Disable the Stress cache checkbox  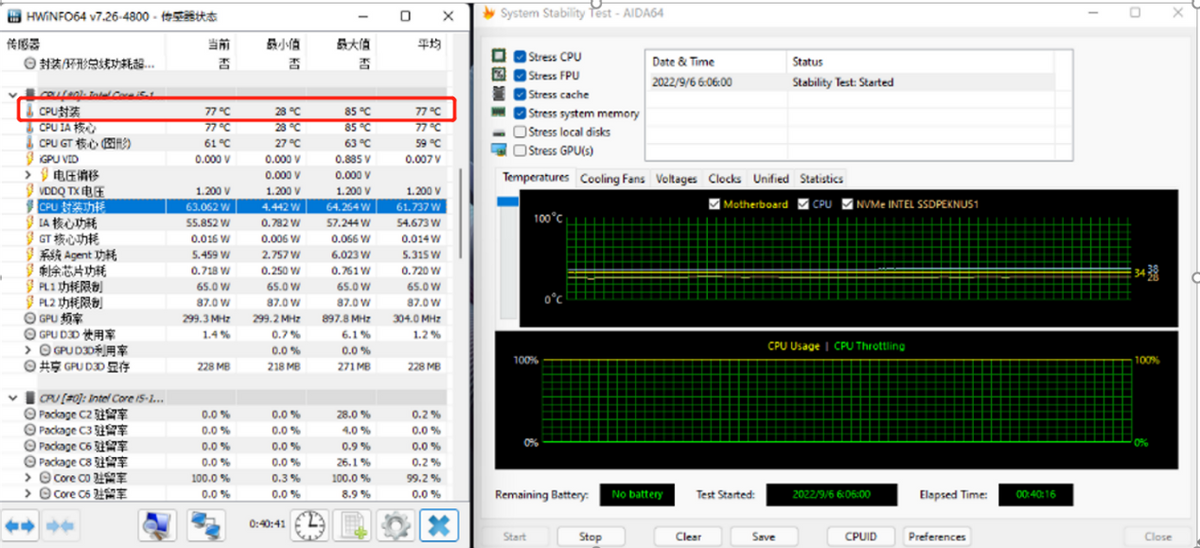click(520, 94)
